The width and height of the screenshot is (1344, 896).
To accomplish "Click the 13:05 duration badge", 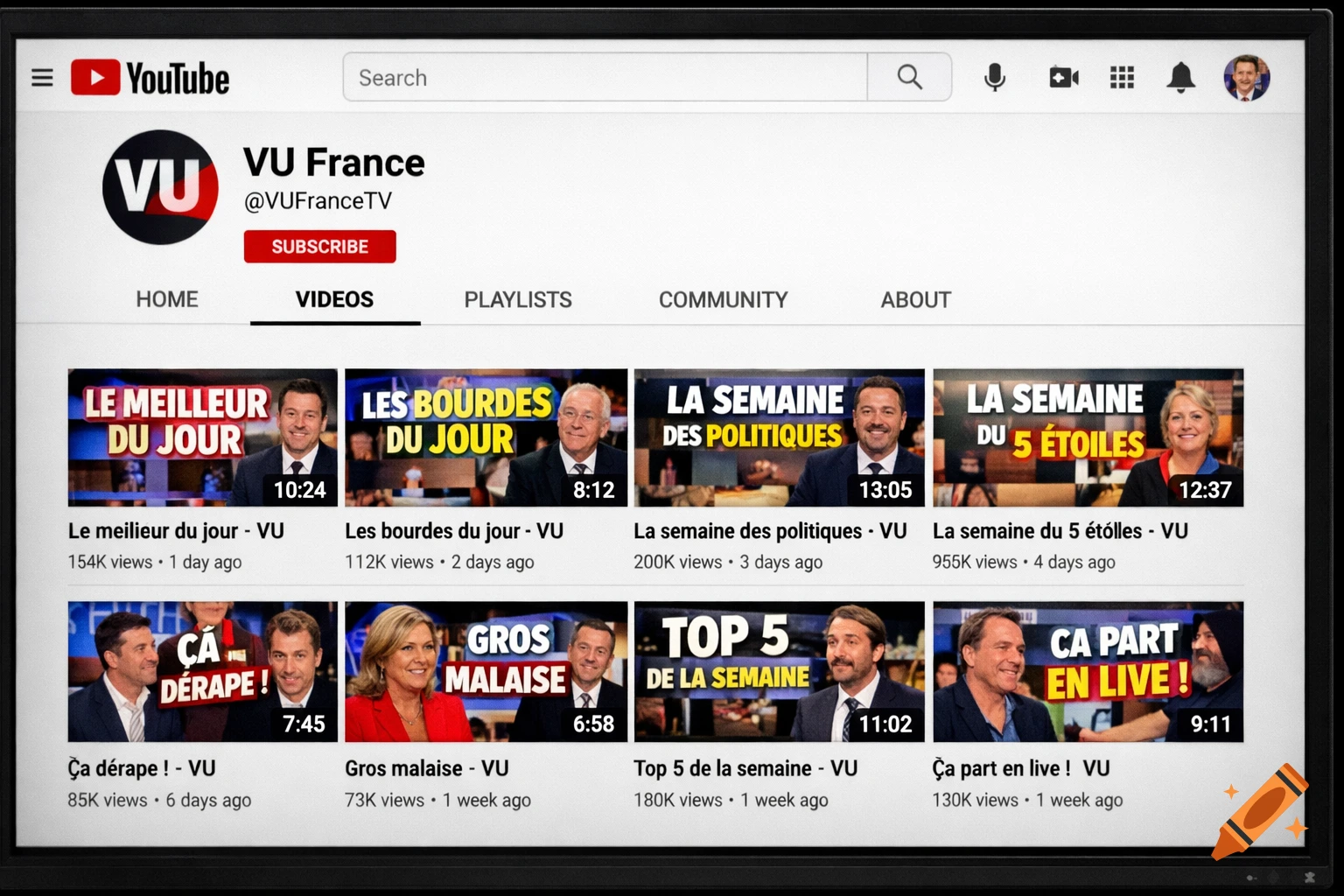I will [x=885, y=490].
